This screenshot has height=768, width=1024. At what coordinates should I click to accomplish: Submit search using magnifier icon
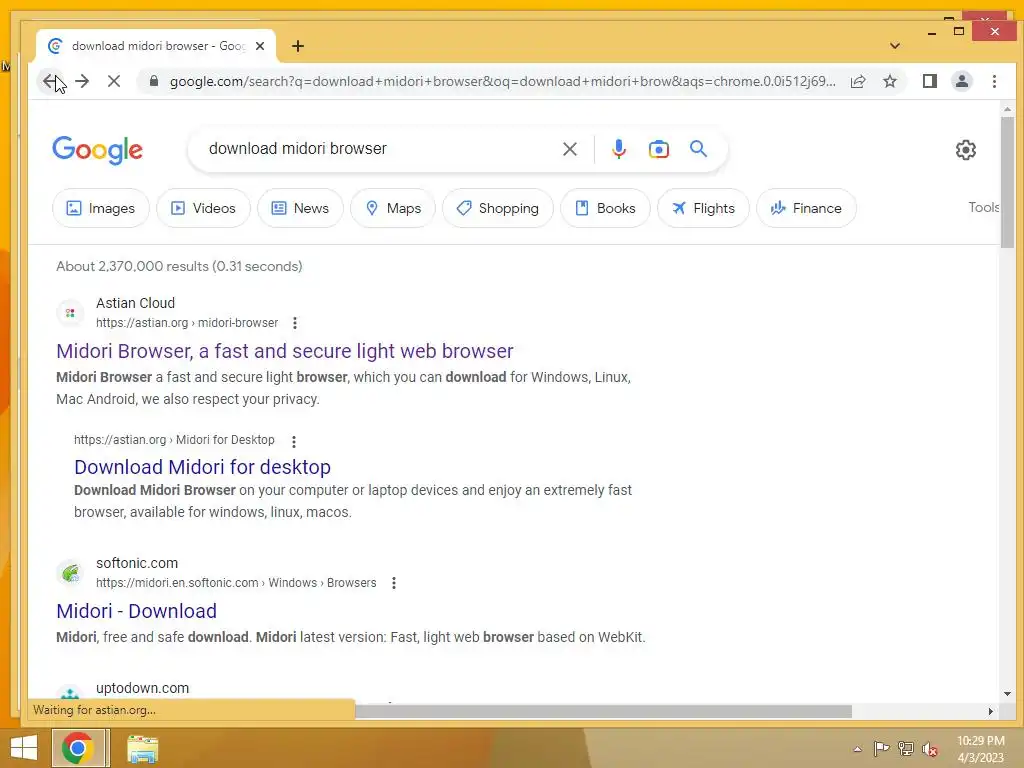[698, 149]
